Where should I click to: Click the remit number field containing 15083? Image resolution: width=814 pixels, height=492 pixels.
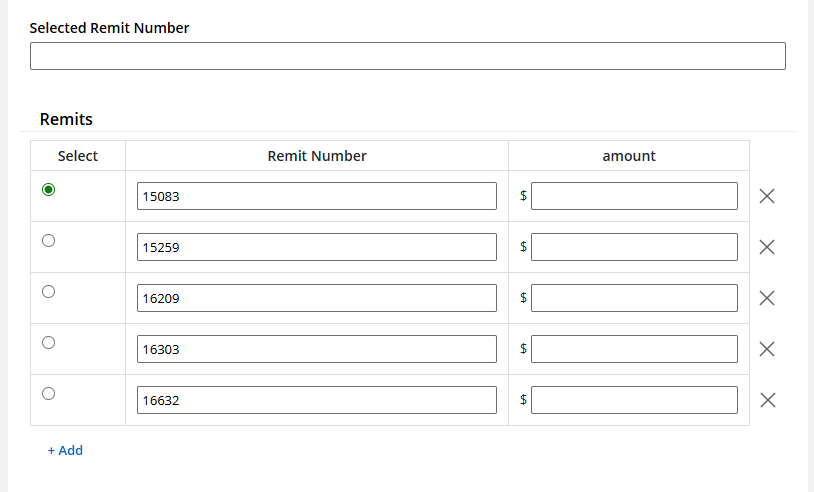pyautogui.click(x=316, y=196)
